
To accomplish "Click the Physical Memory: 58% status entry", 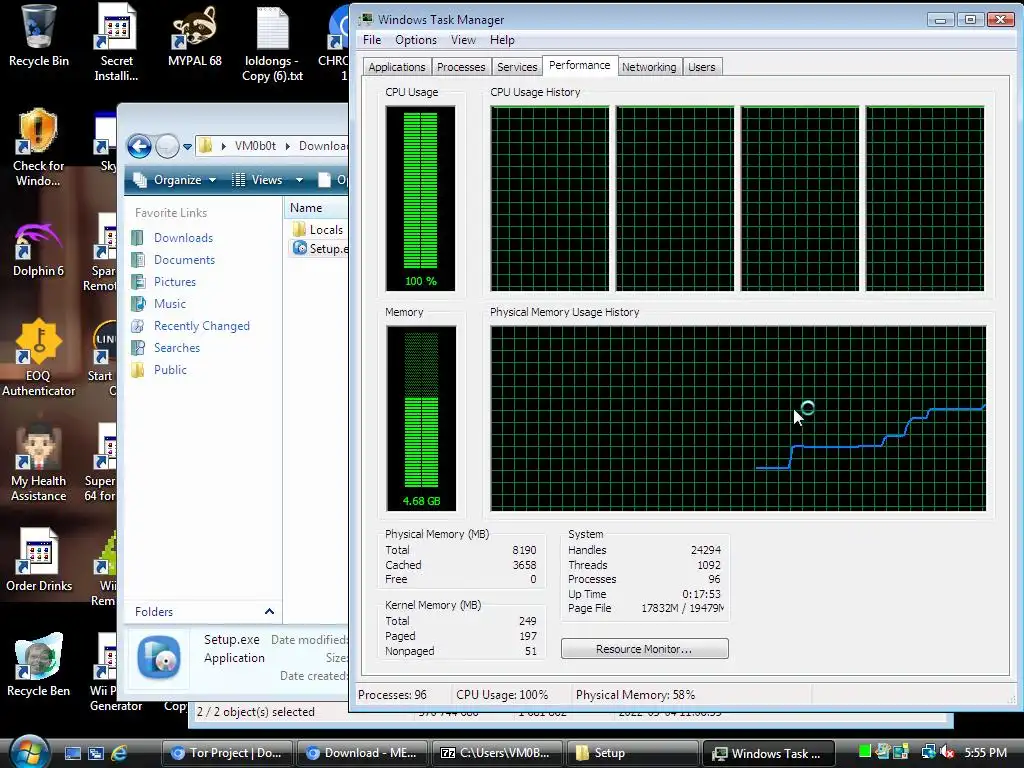I will [635, 695].
